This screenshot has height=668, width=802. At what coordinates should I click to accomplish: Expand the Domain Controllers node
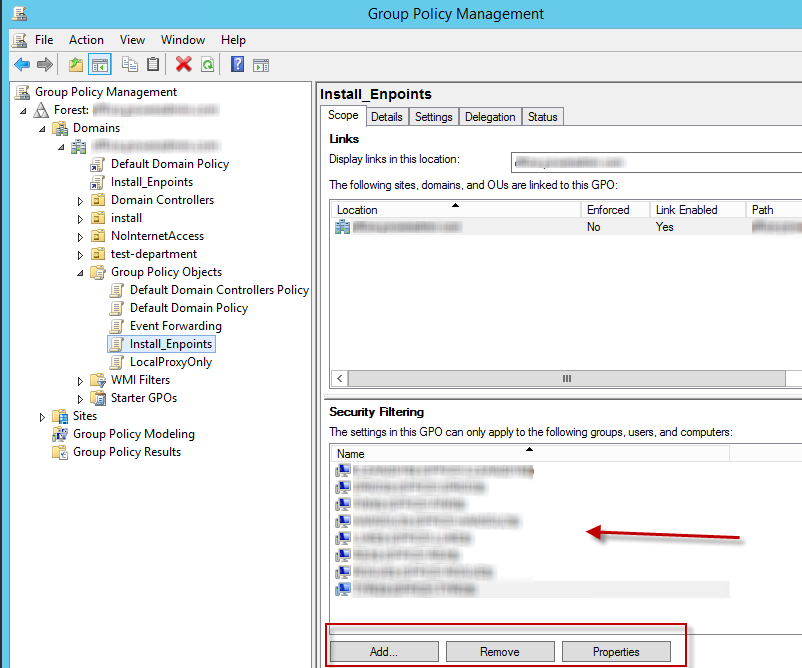click(81, 200)
